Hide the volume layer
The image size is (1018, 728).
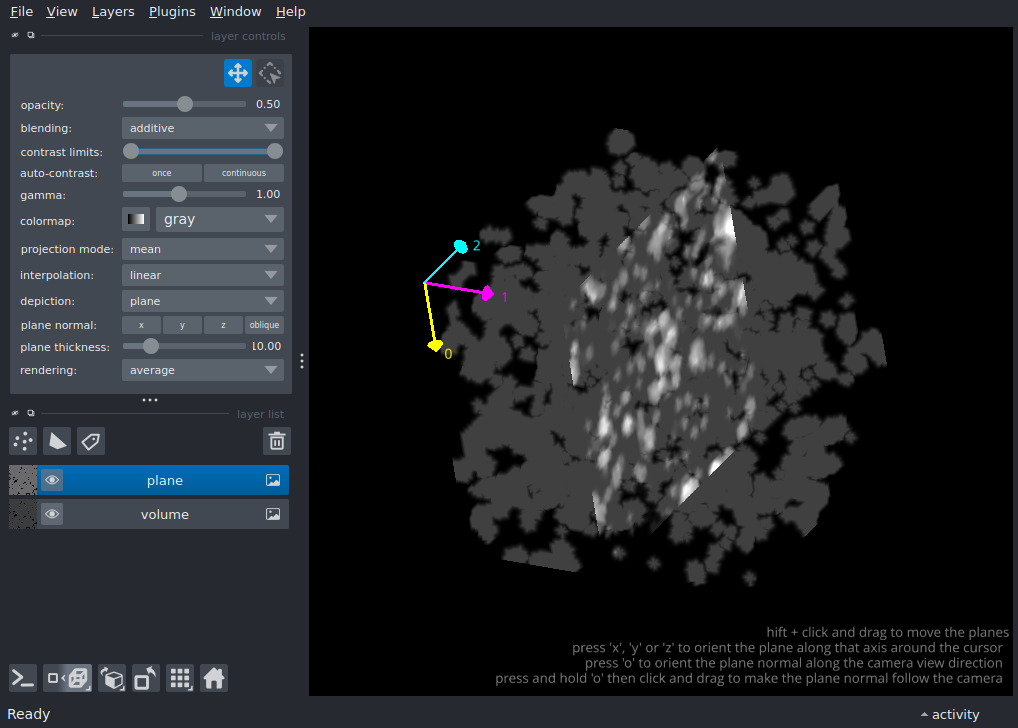coord(51,514)
